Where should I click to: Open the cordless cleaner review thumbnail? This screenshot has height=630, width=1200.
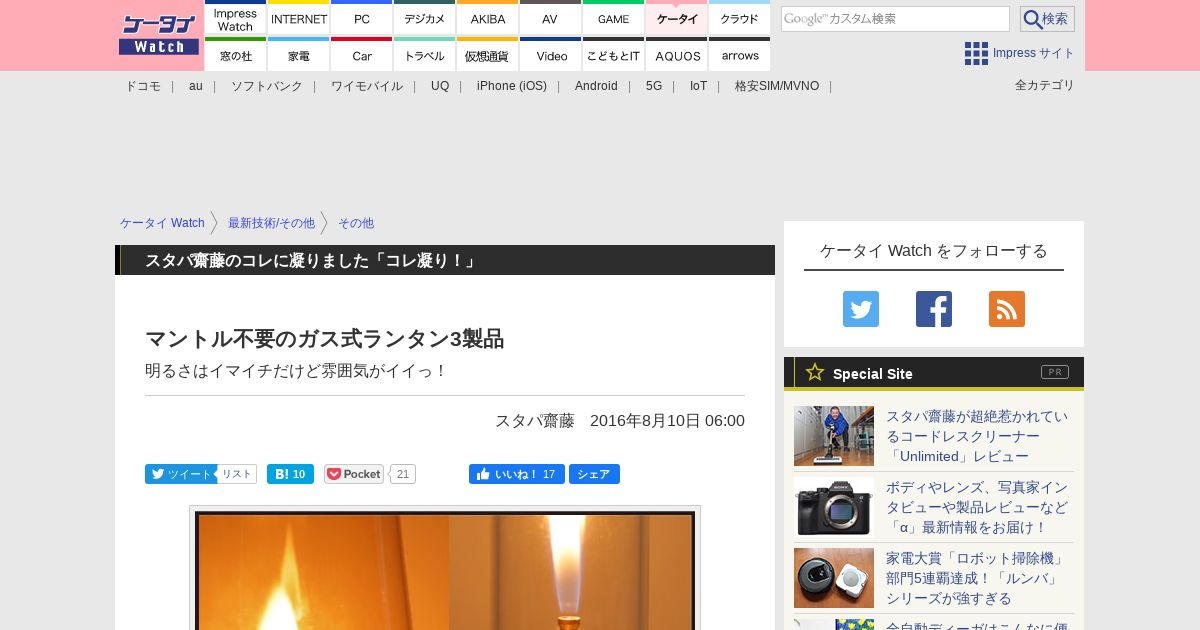[x=834, y=436]
